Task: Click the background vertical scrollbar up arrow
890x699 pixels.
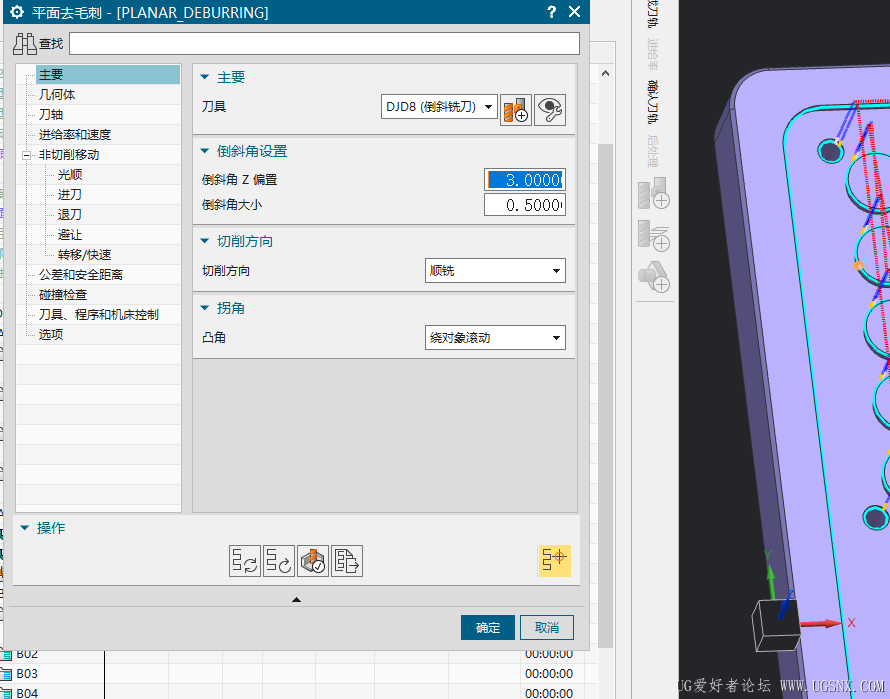Action: tap(606, 73)
